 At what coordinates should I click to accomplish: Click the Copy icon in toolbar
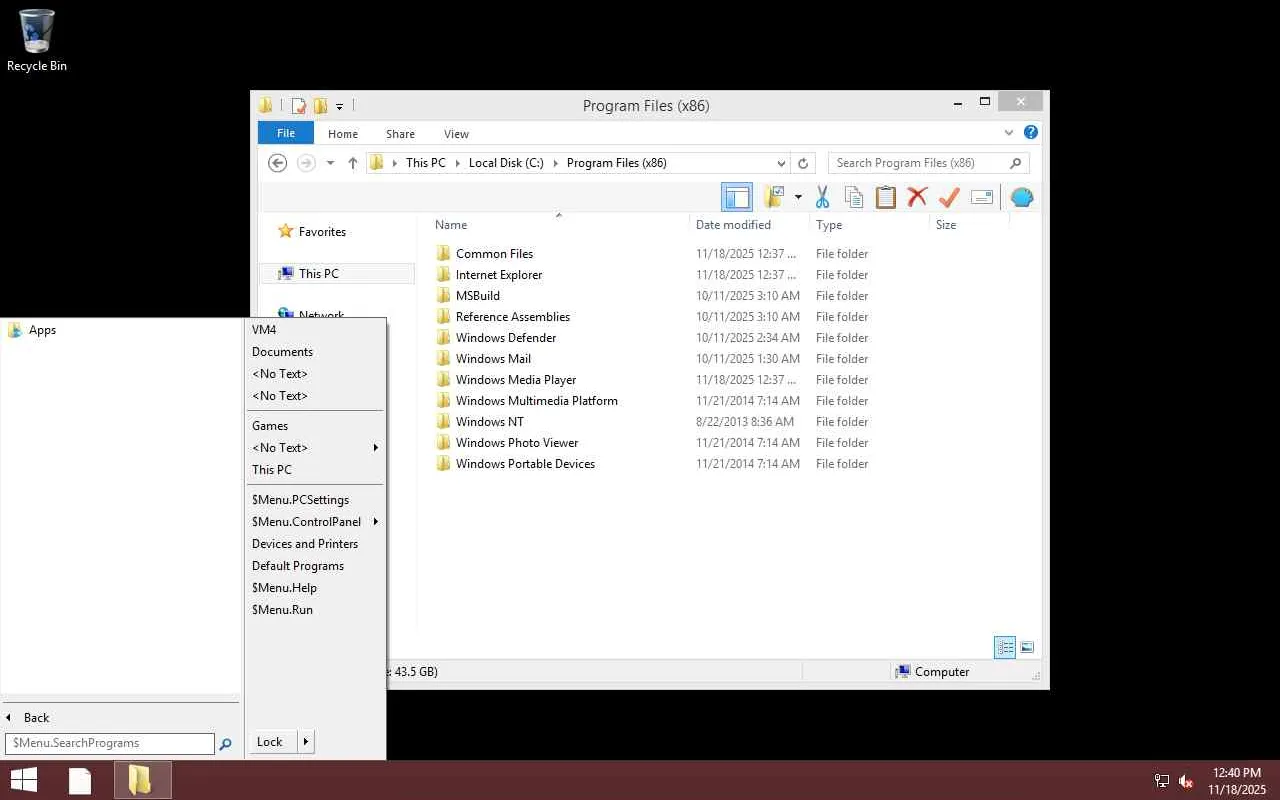pos(853,197)
